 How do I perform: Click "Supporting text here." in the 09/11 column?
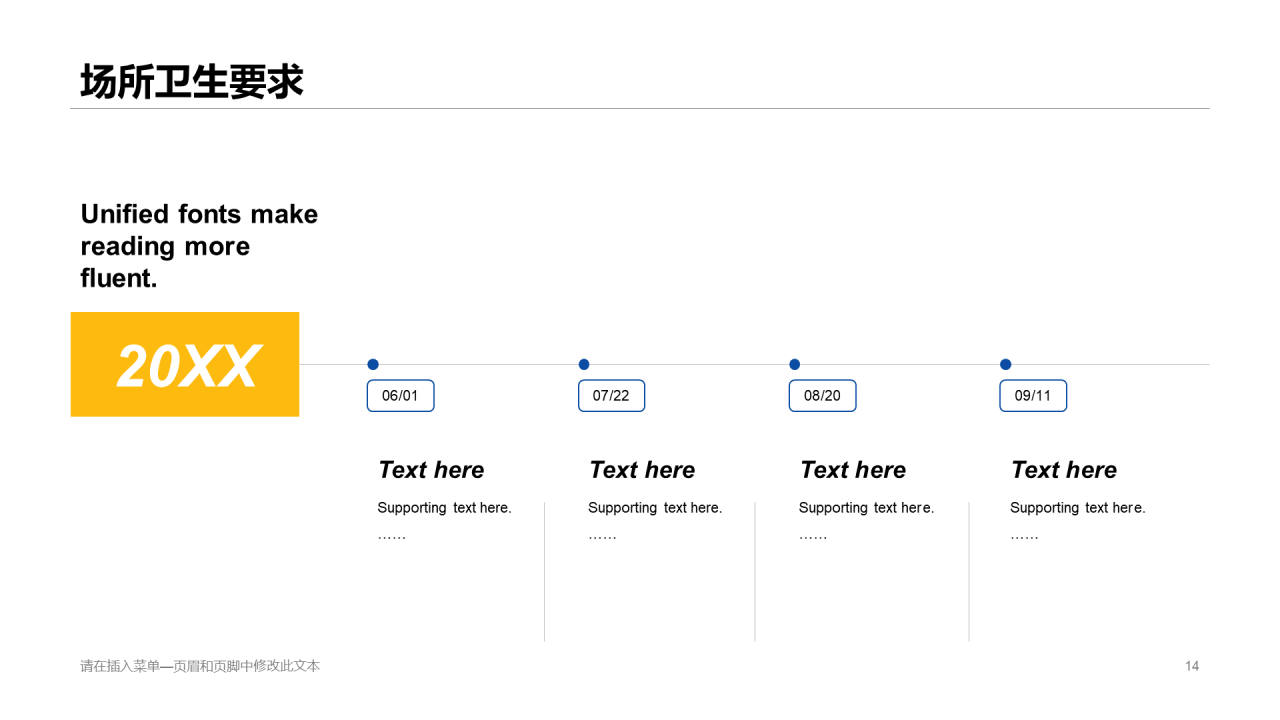pos(1077,508)
